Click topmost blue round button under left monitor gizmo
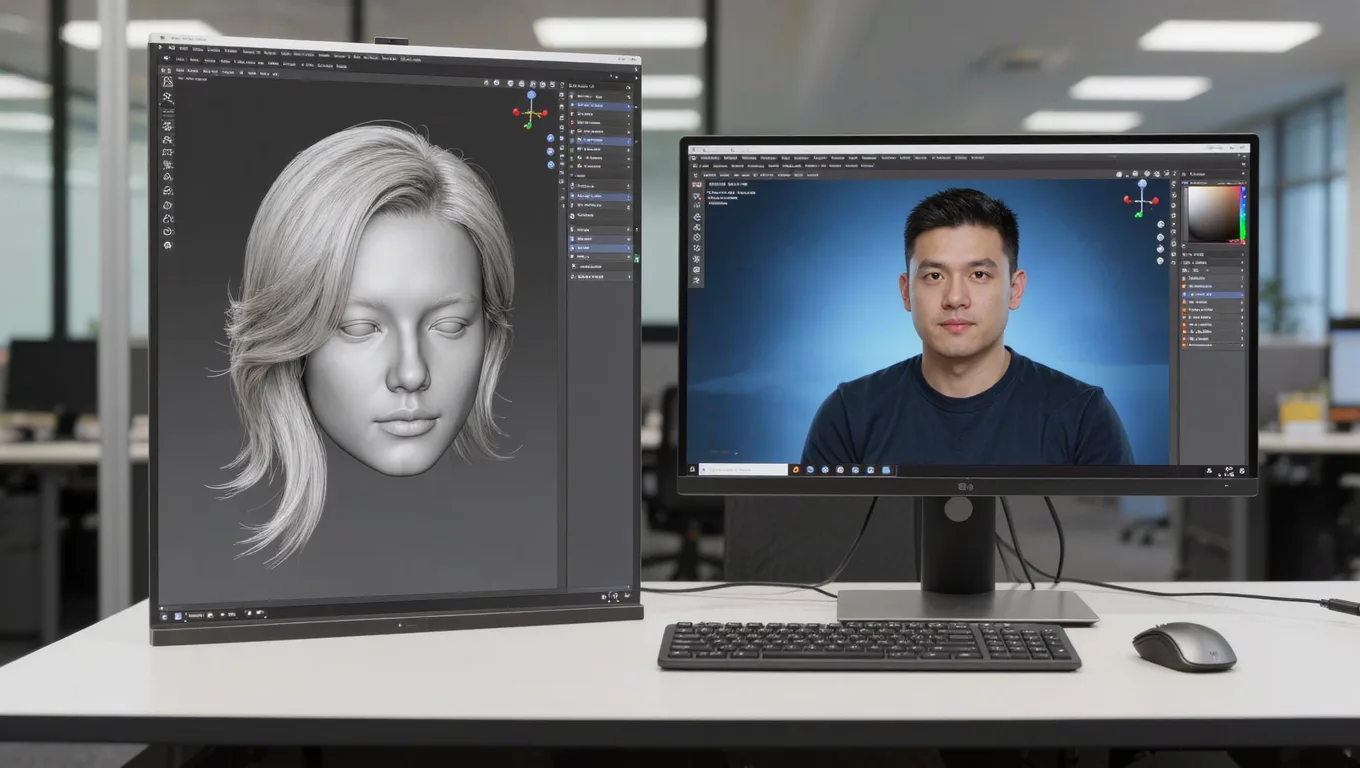Viewport: 1360px width, 768px height. [550, 138]
